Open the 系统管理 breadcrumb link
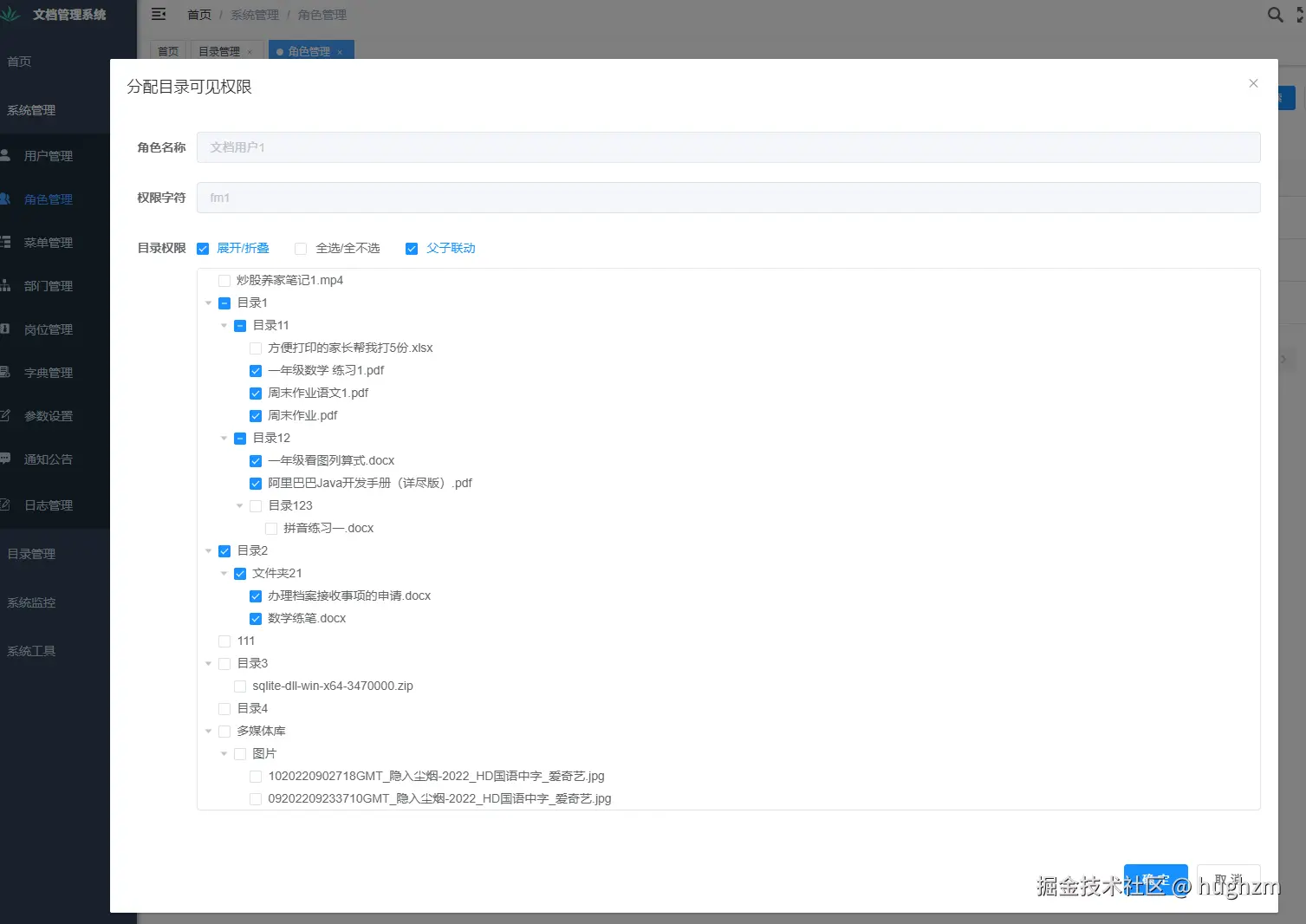This screenshot has width=1306, height=924. click(x=254, y=14)
